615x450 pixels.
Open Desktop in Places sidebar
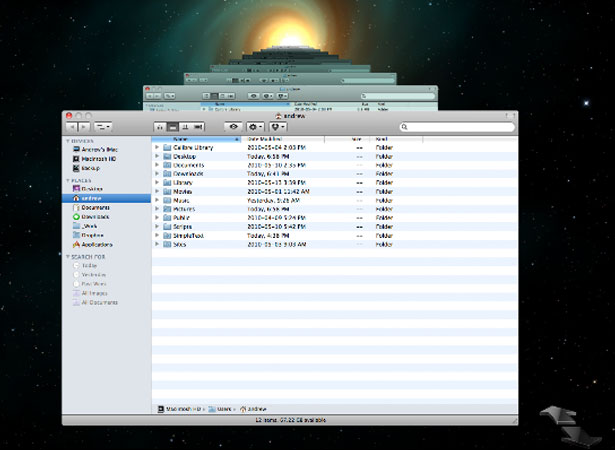pos(88,189)
